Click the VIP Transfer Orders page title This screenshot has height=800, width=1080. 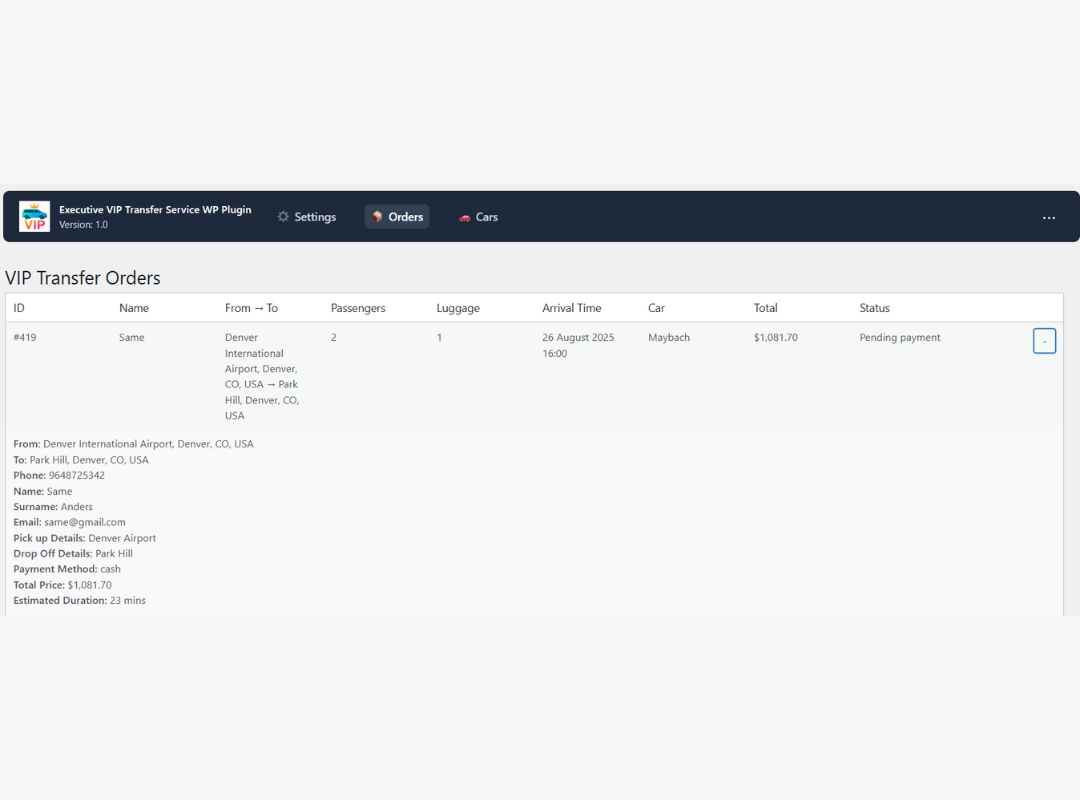click(83, 278)
